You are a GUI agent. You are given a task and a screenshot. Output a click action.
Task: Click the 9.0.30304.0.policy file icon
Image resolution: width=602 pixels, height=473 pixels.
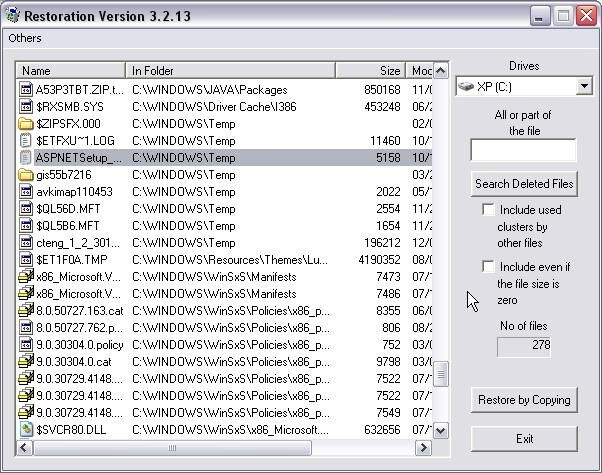point(27,345)
